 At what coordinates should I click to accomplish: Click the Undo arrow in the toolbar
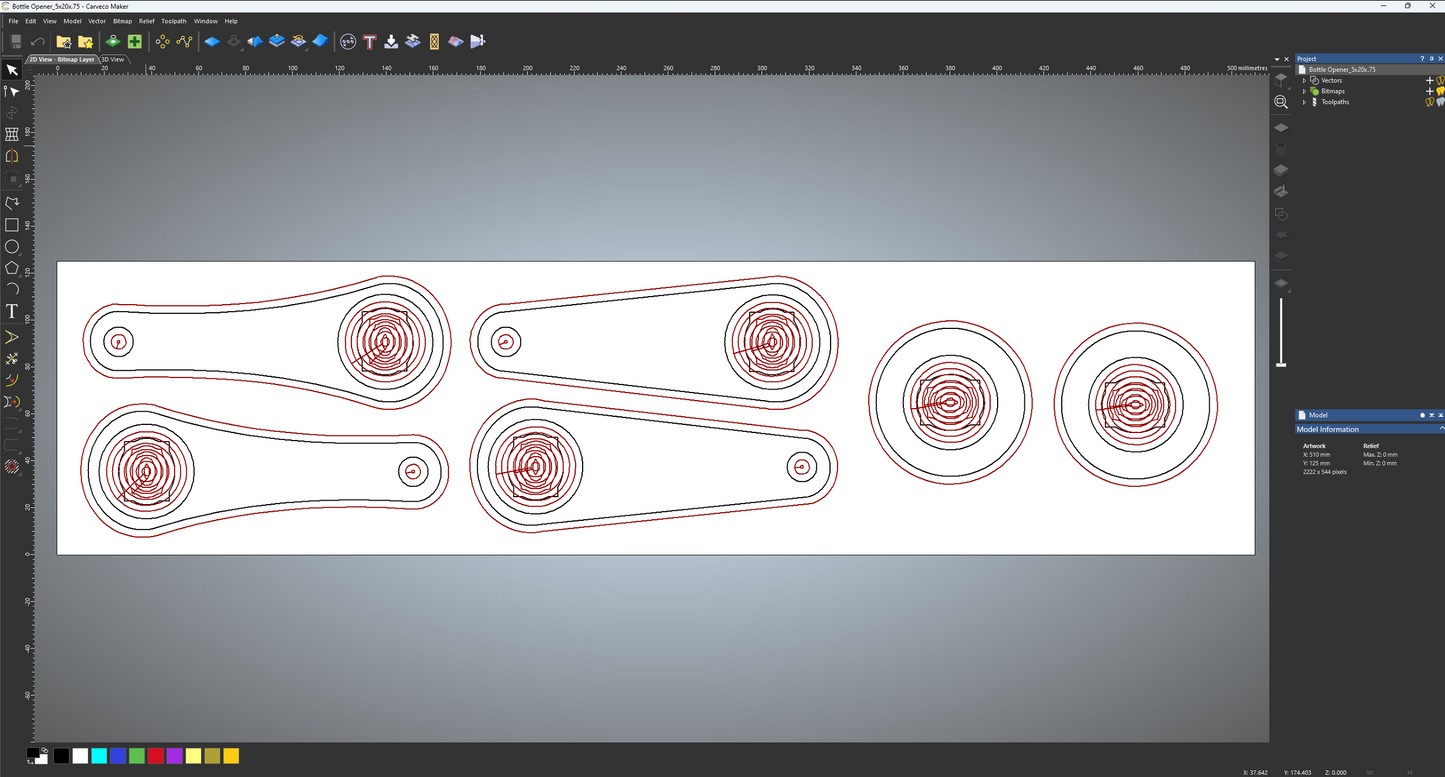tap(38, 41)
